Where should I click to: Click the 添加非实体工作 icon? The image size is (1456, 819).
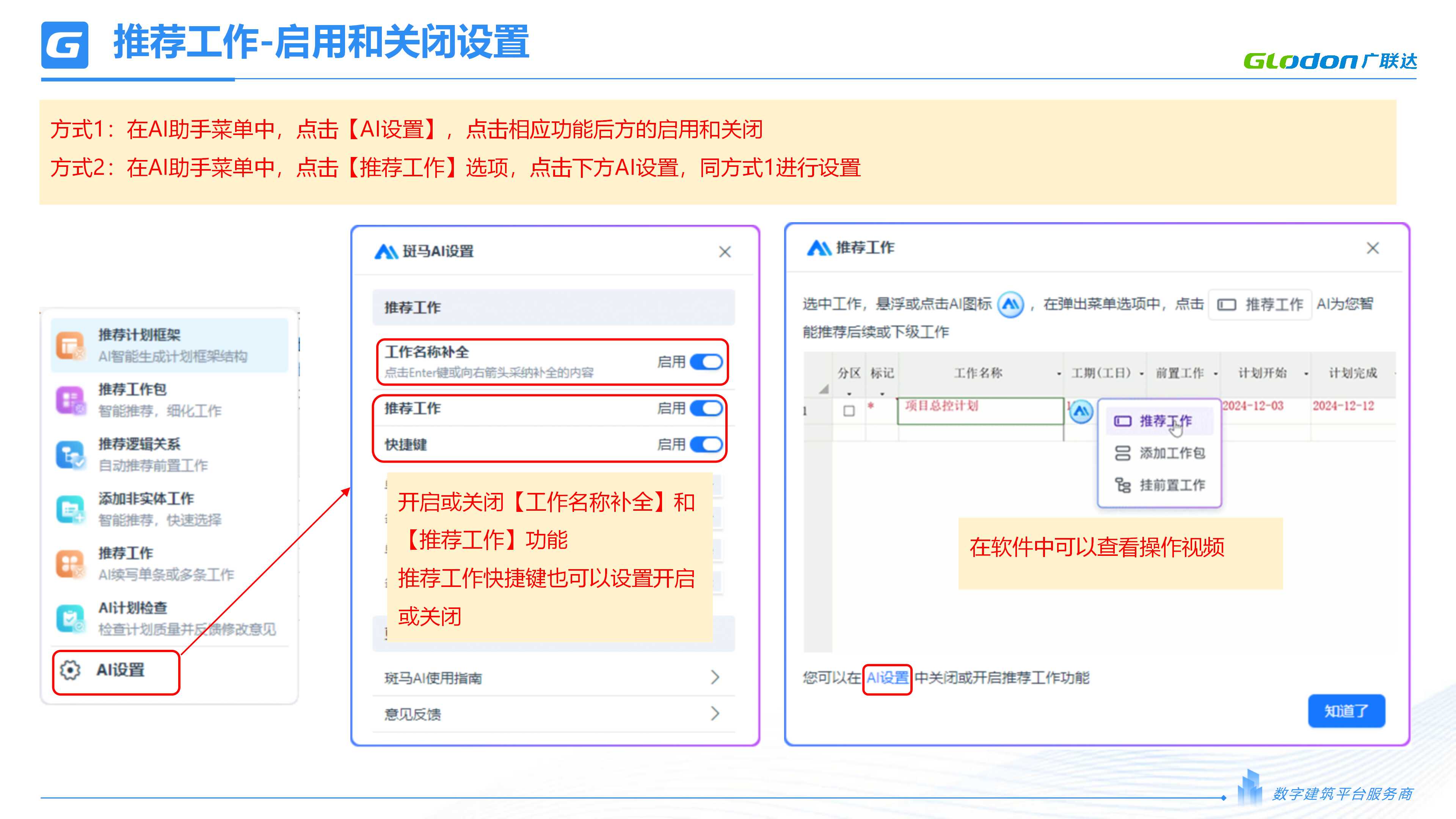70,509
